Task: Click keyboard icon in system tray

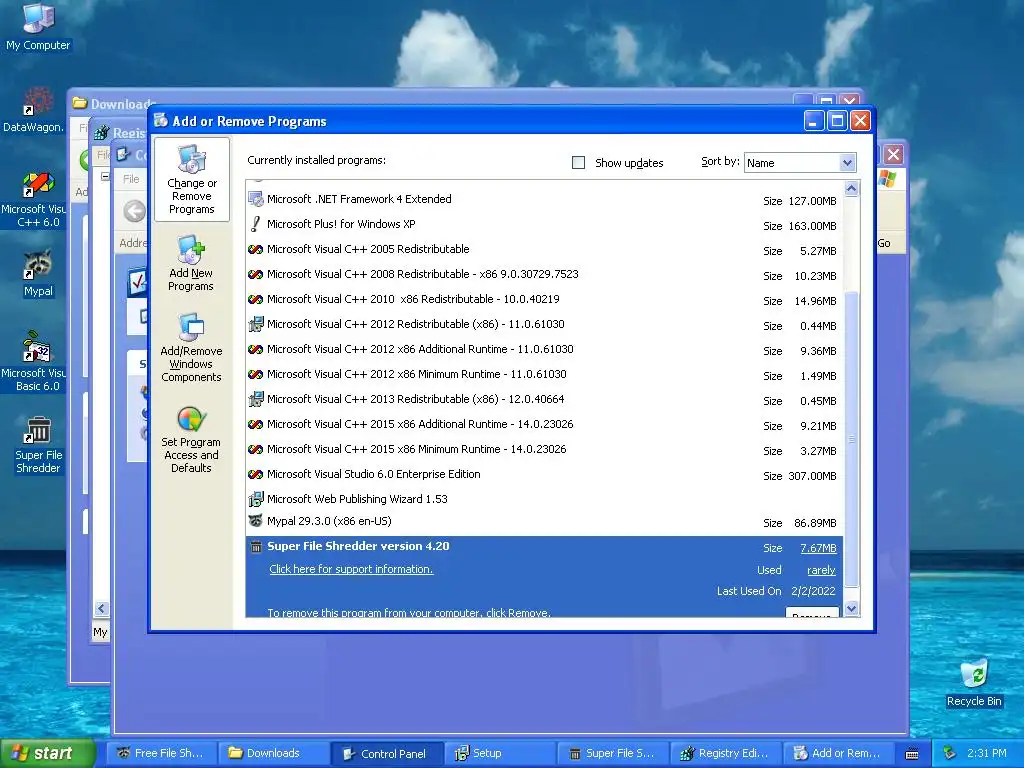Action: 912,754
